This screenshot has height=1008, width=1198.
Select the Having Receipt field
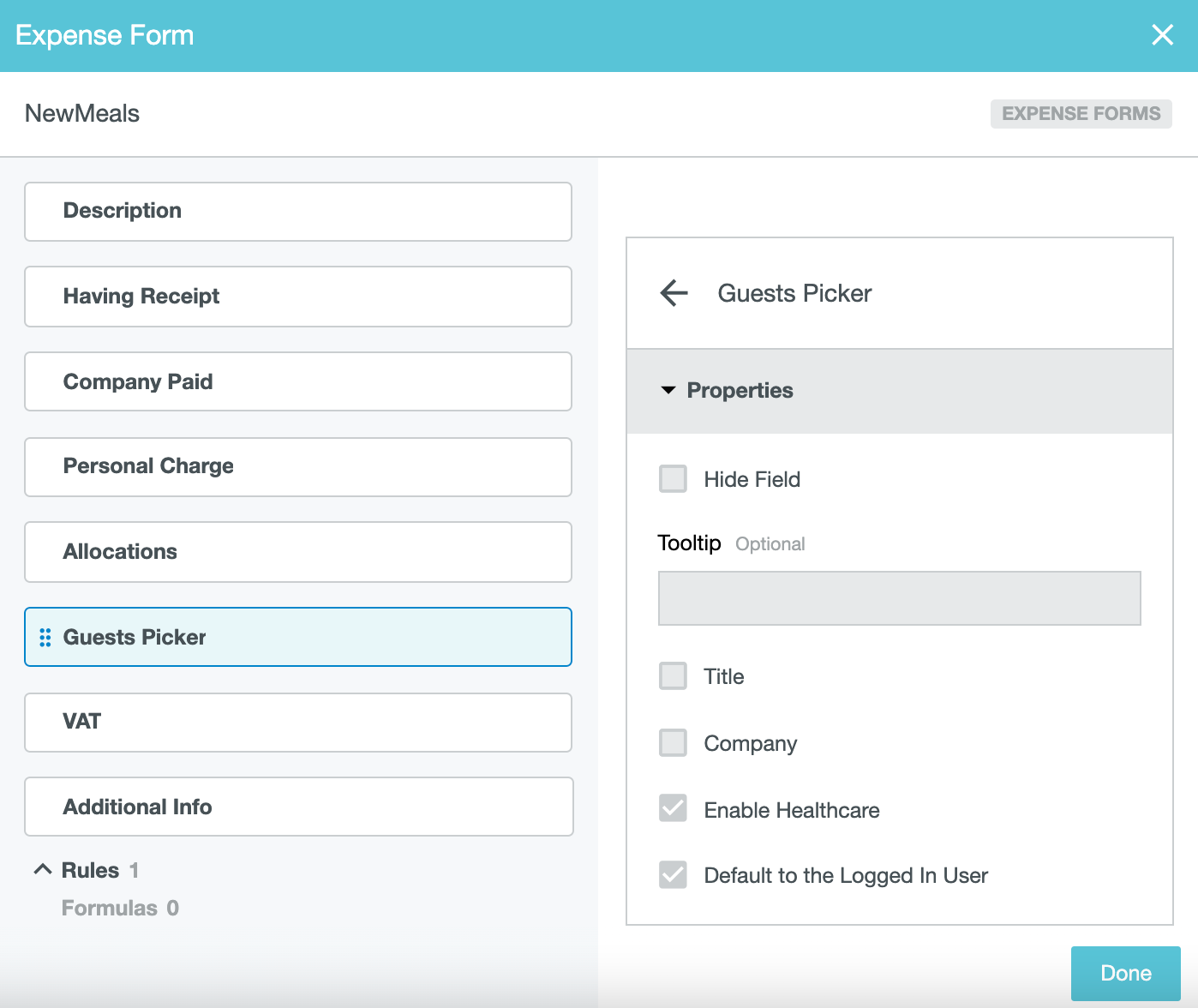click(x=297, y=297)
